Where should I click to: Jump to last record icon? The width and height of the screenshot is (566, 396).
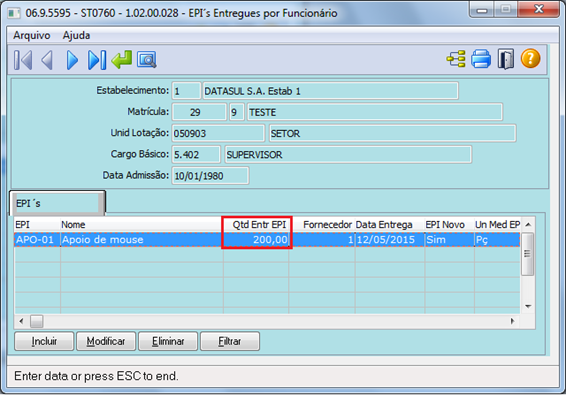[x=97, y=60]
